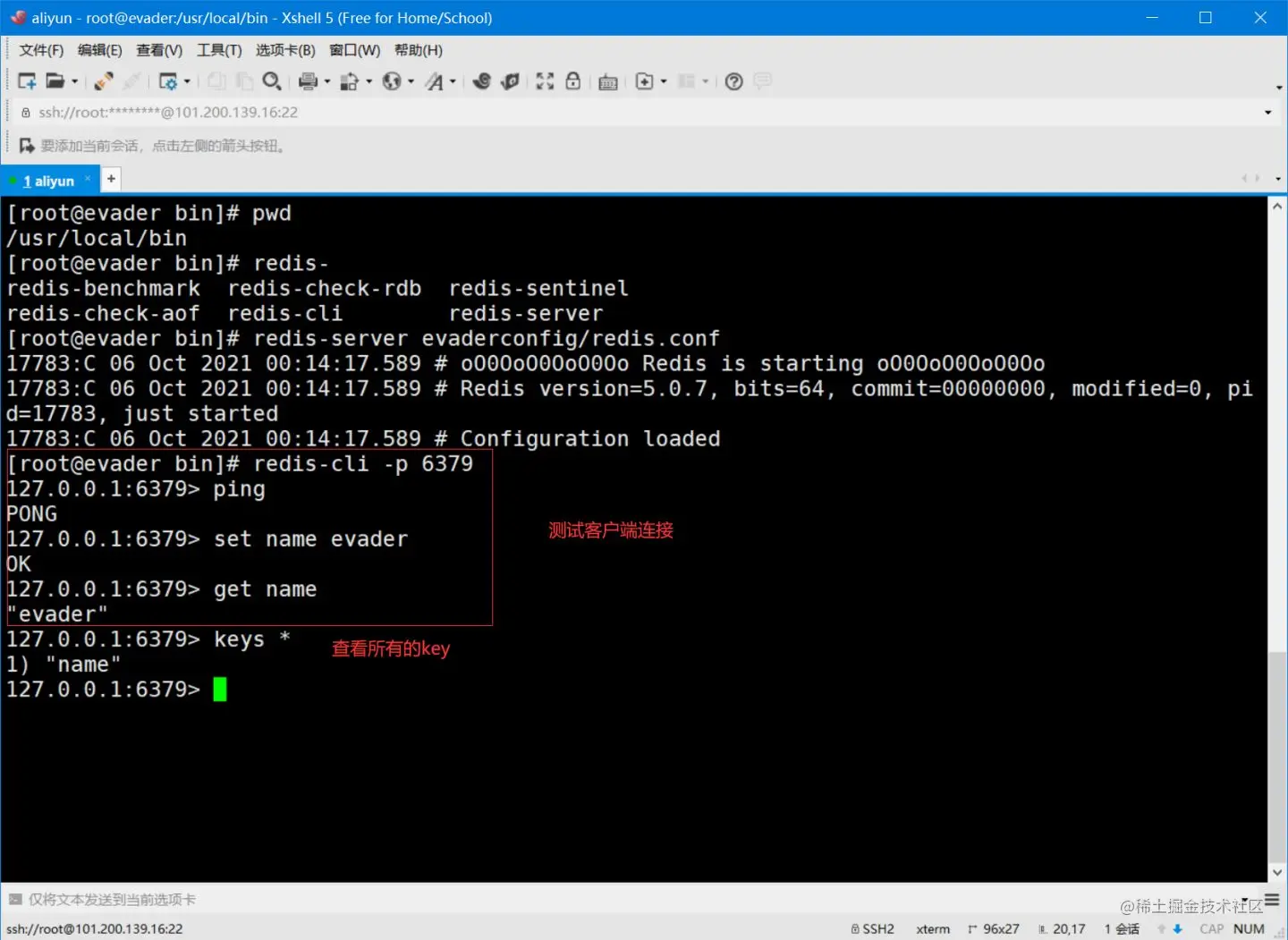The height and width of the screenshot is (940, 1288).
Task: Click the Print icon
Action: (308, 81)
